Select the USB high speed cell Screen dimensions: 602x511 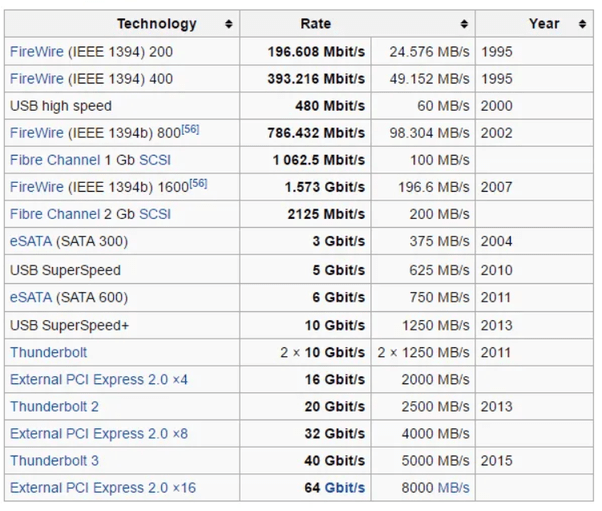[122, 106]
